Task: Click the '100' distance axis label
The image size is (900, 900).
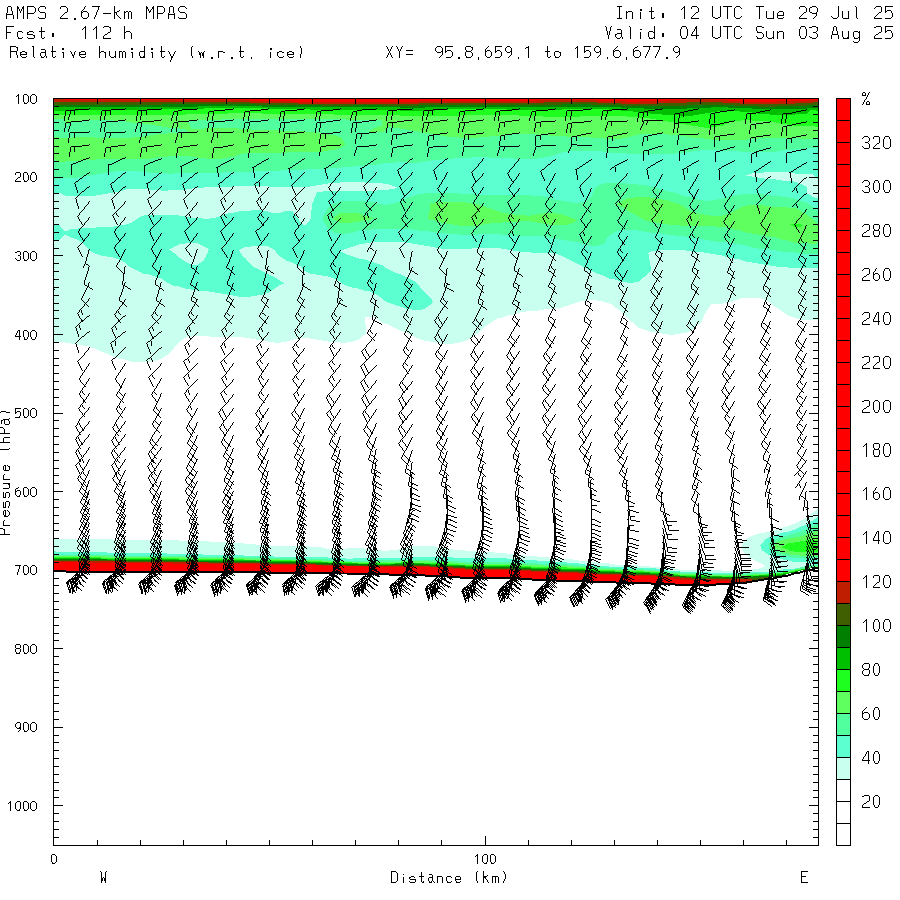Action: (485, 859)
